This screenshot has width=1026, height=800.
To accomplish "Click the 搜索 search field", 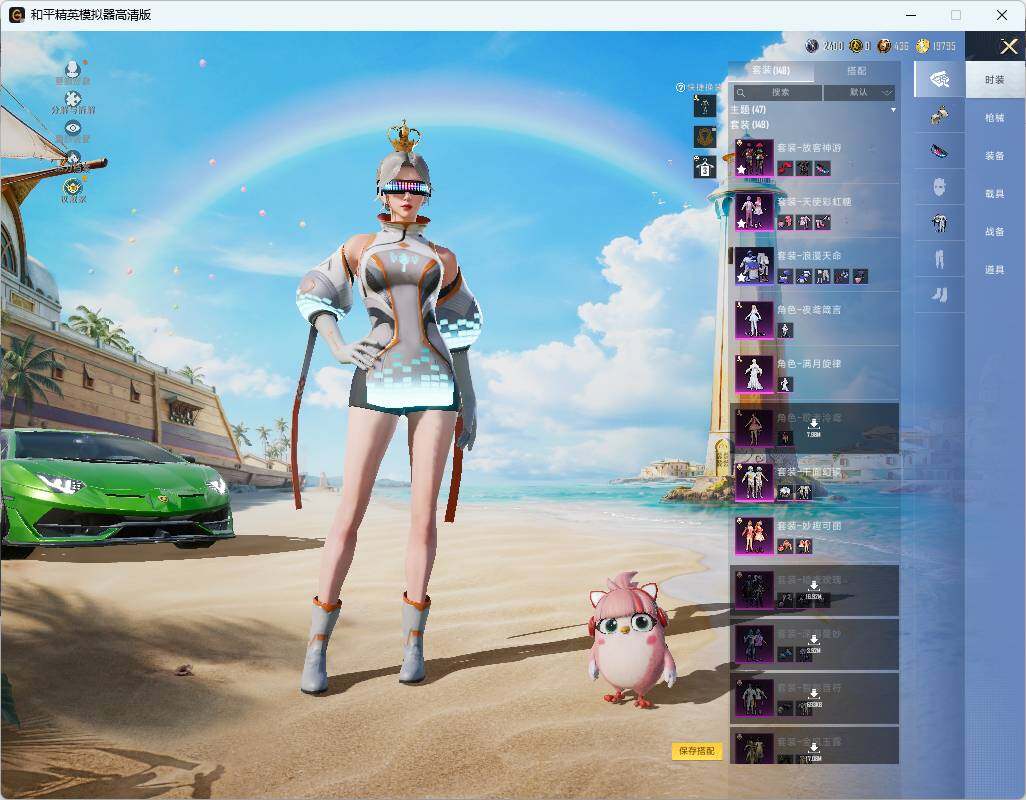I will click(777, 93).
